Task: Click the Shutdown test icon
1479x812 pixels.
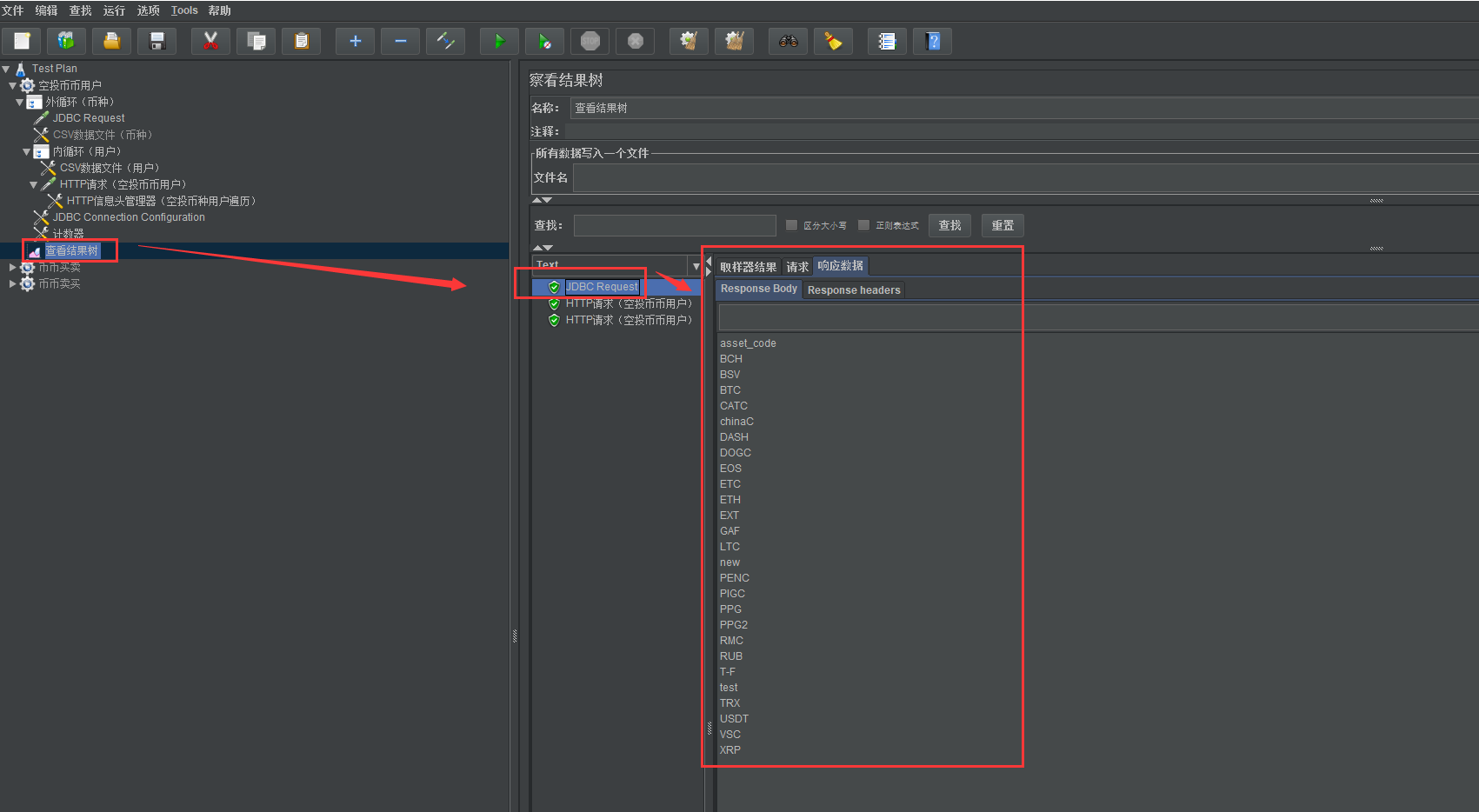Action: coord(635,41)
